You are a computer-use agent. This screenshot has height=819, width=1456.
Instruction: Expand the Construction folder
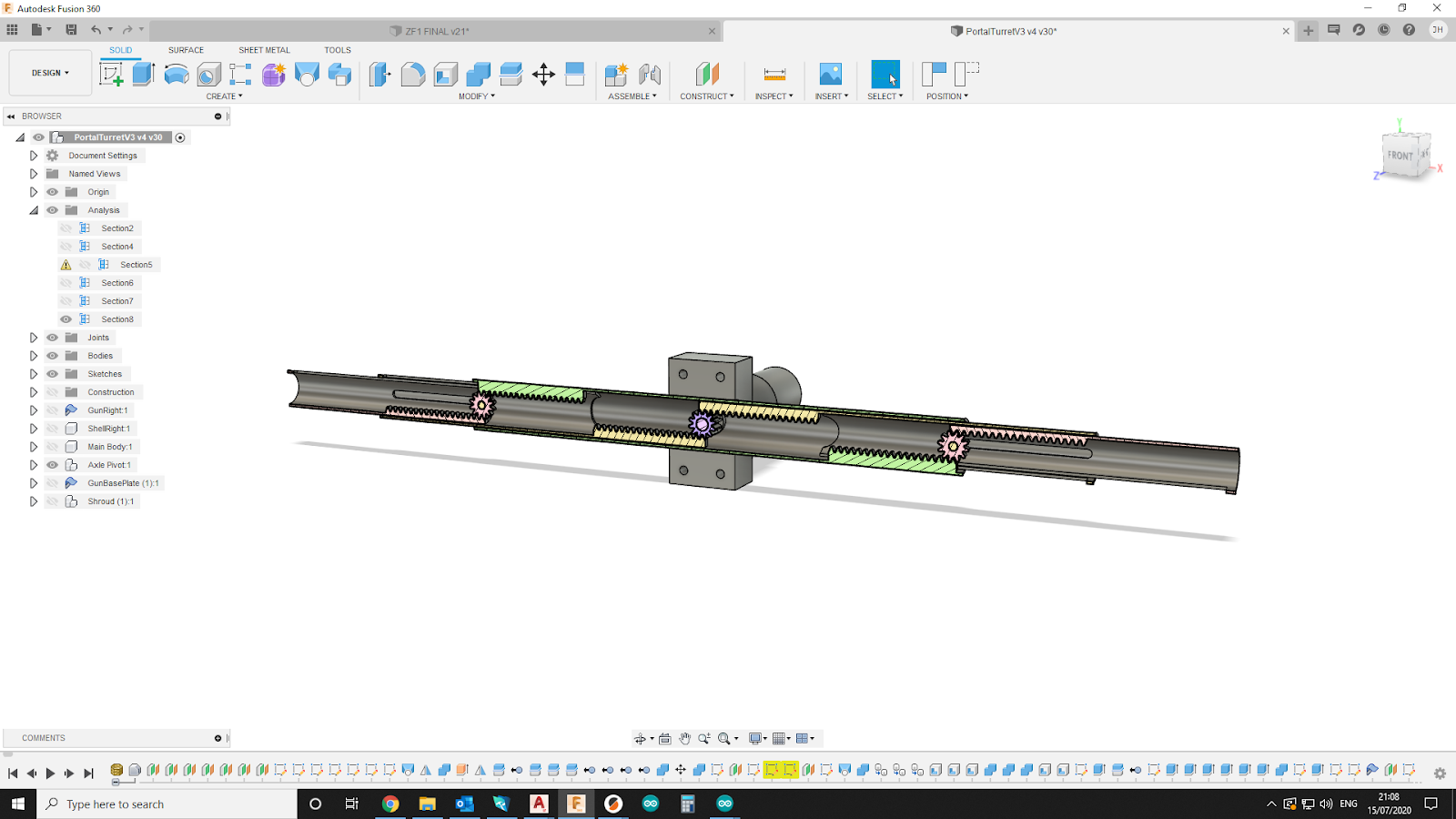(34, 392)
